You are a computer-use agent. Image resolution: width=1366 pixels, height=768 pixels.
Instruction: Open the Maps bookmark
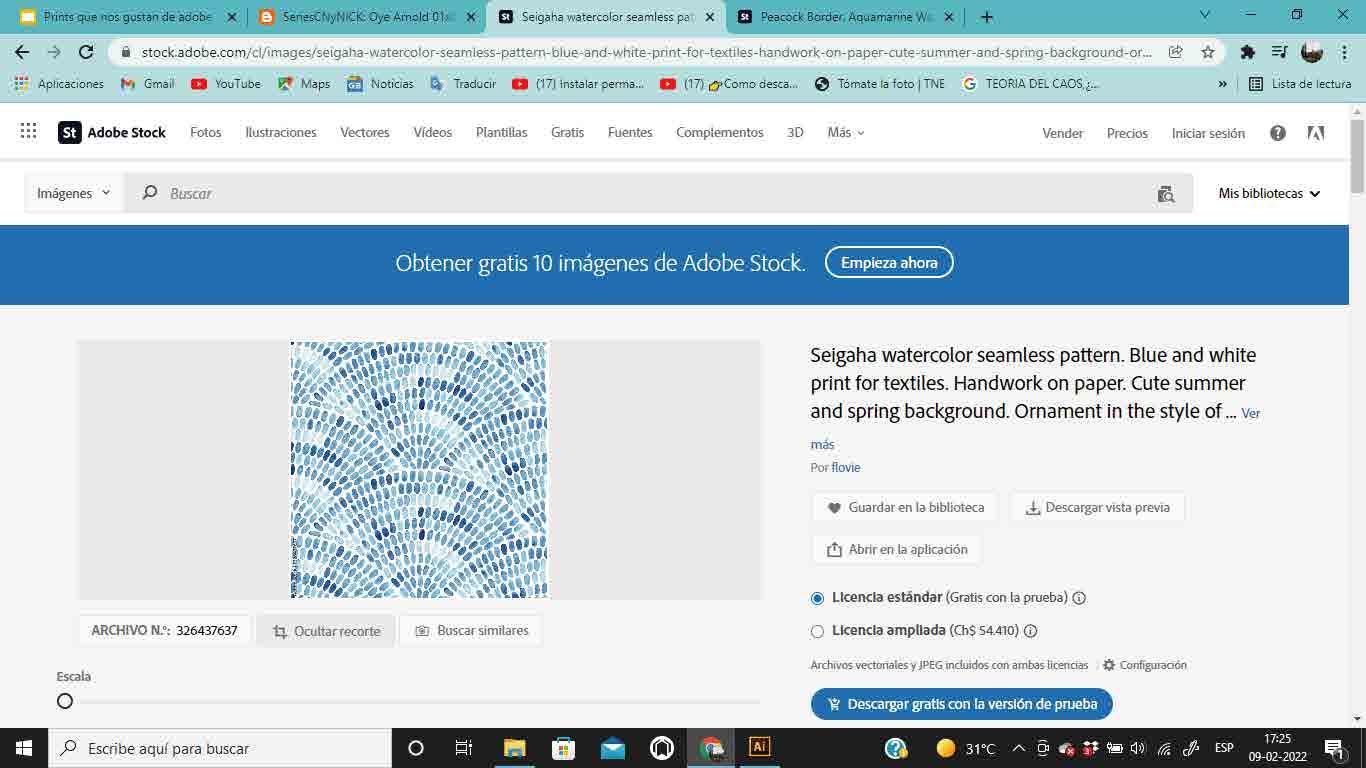[304, 84]
